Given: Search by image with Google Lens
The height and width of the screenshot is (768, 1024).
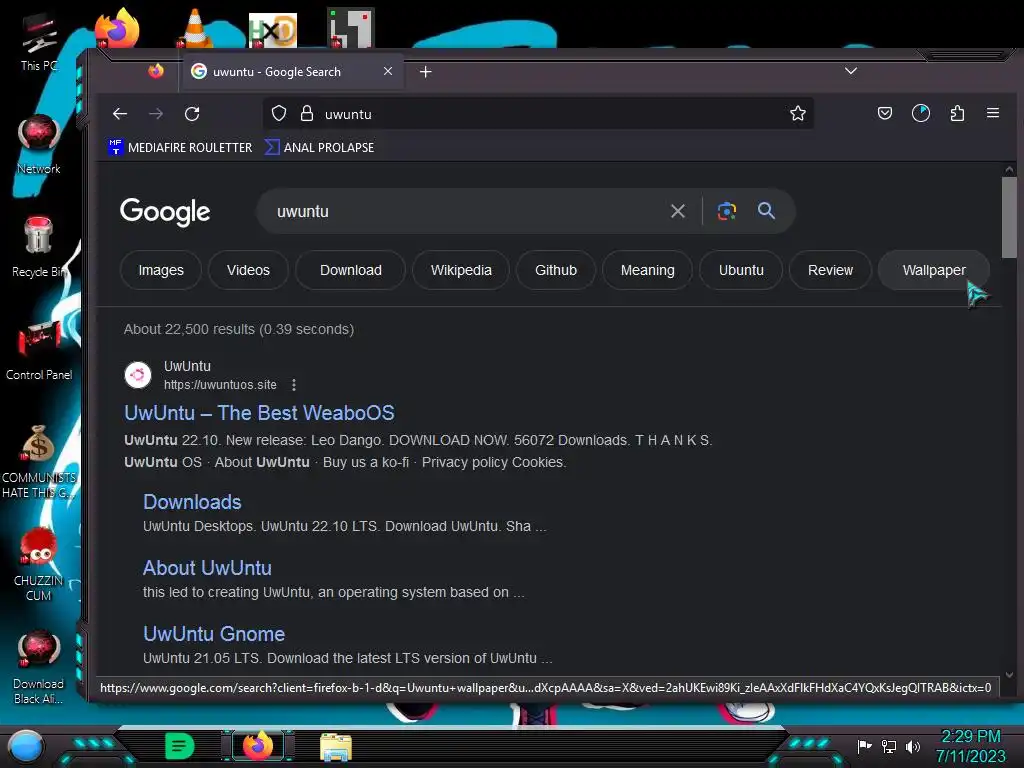Looking at the screenshot, I should pyautogui.click(x=727, y=211).
